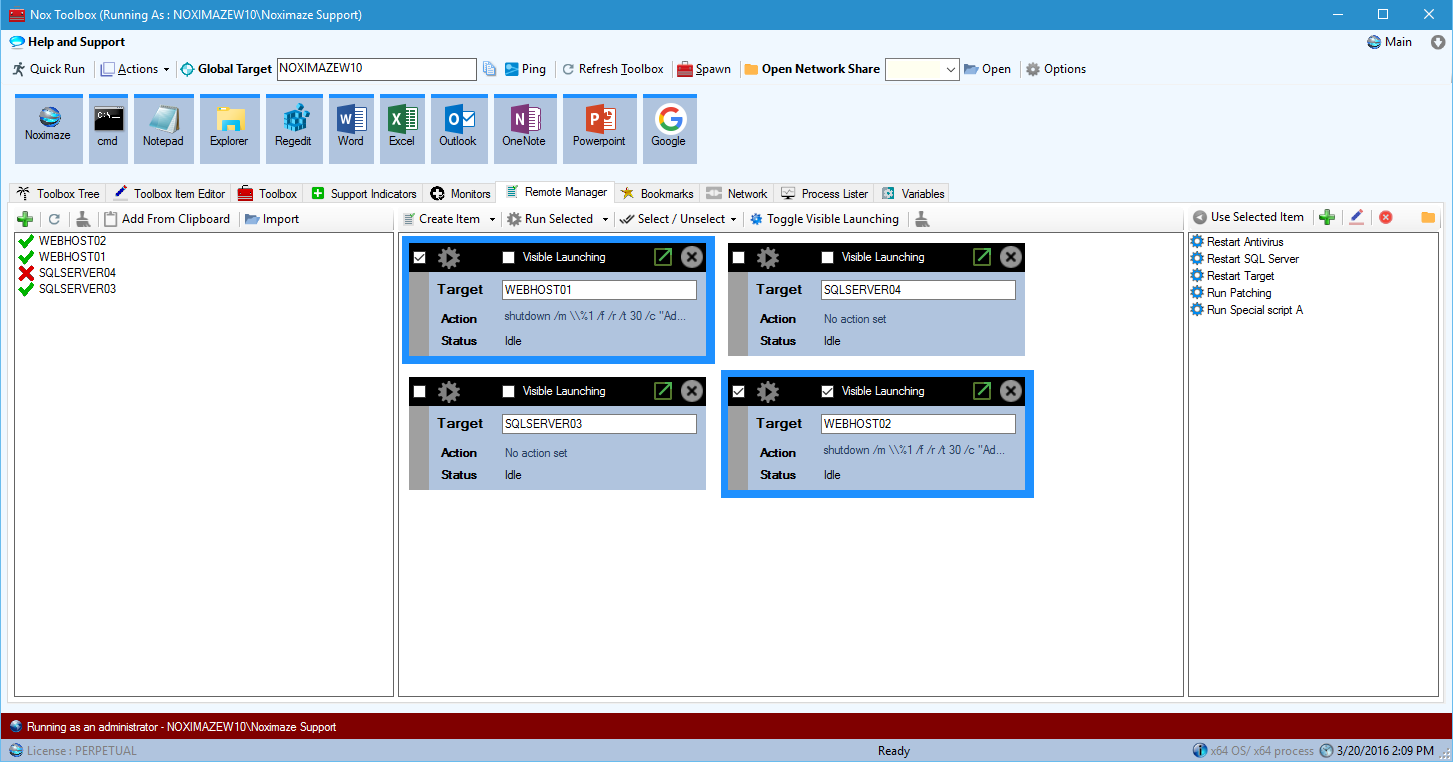
Task: Open the Actions menu
Action: (134, 69)
